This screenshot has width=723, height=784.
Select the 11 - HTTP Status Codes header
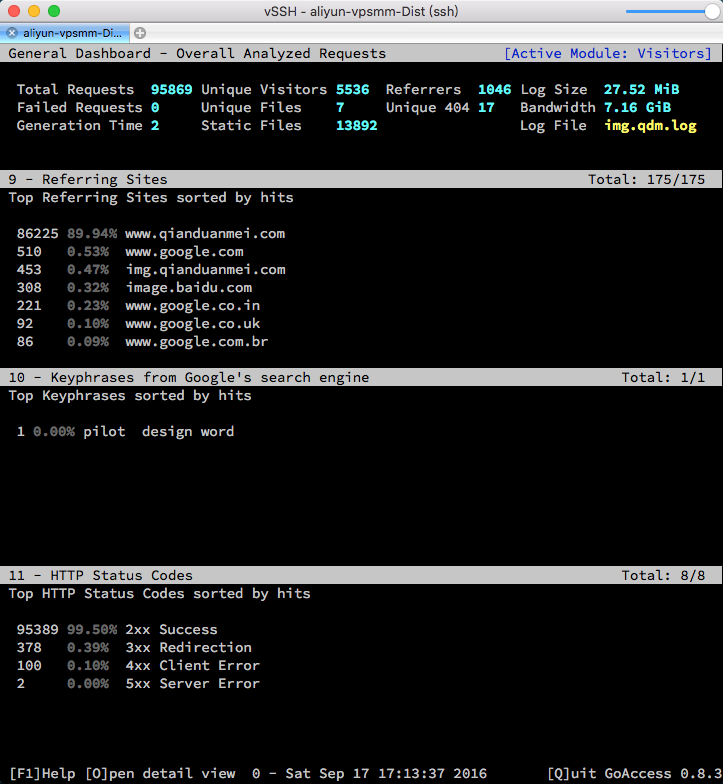(100, 576)
